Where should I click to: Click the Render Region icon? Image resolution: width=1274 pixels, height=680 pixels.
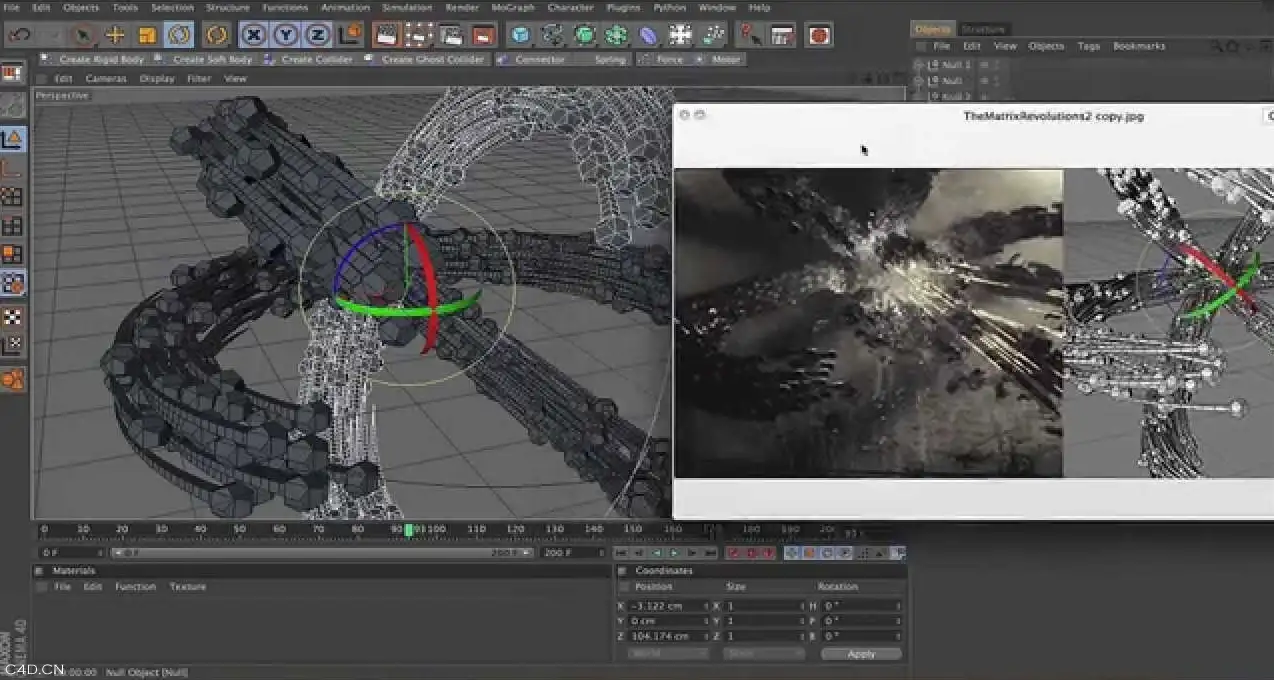418,35
